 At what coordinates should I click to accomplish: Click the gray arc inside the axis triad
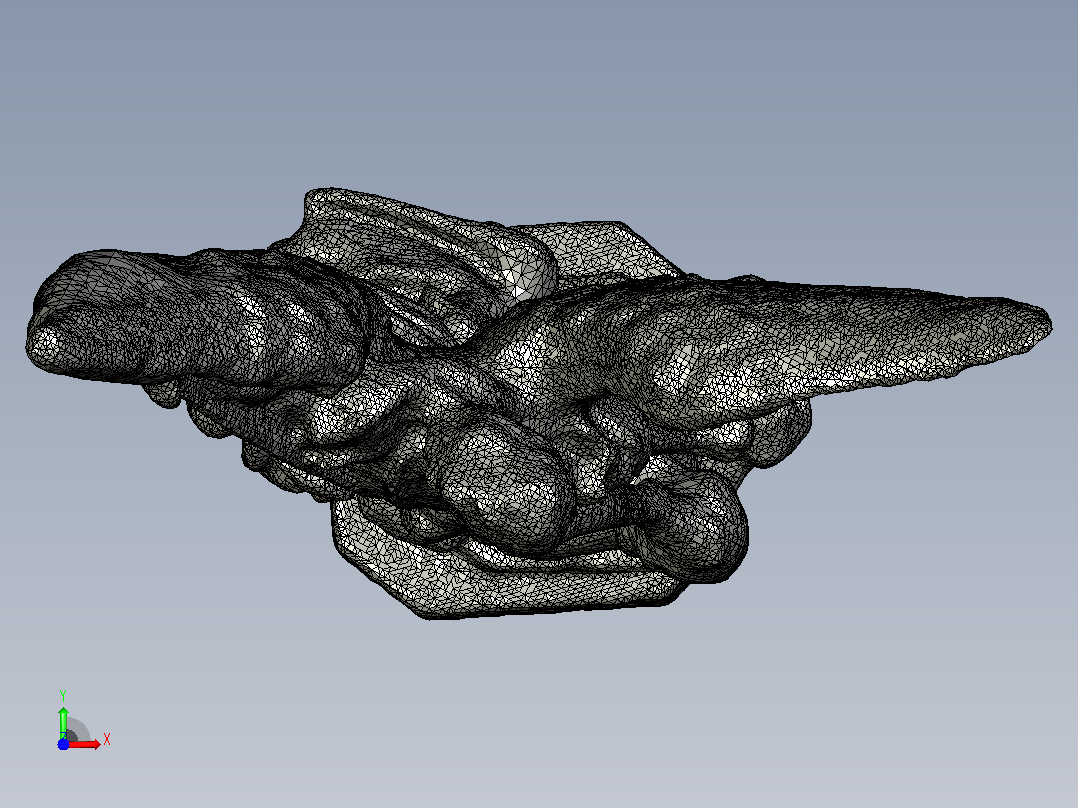tap(78, 730)
